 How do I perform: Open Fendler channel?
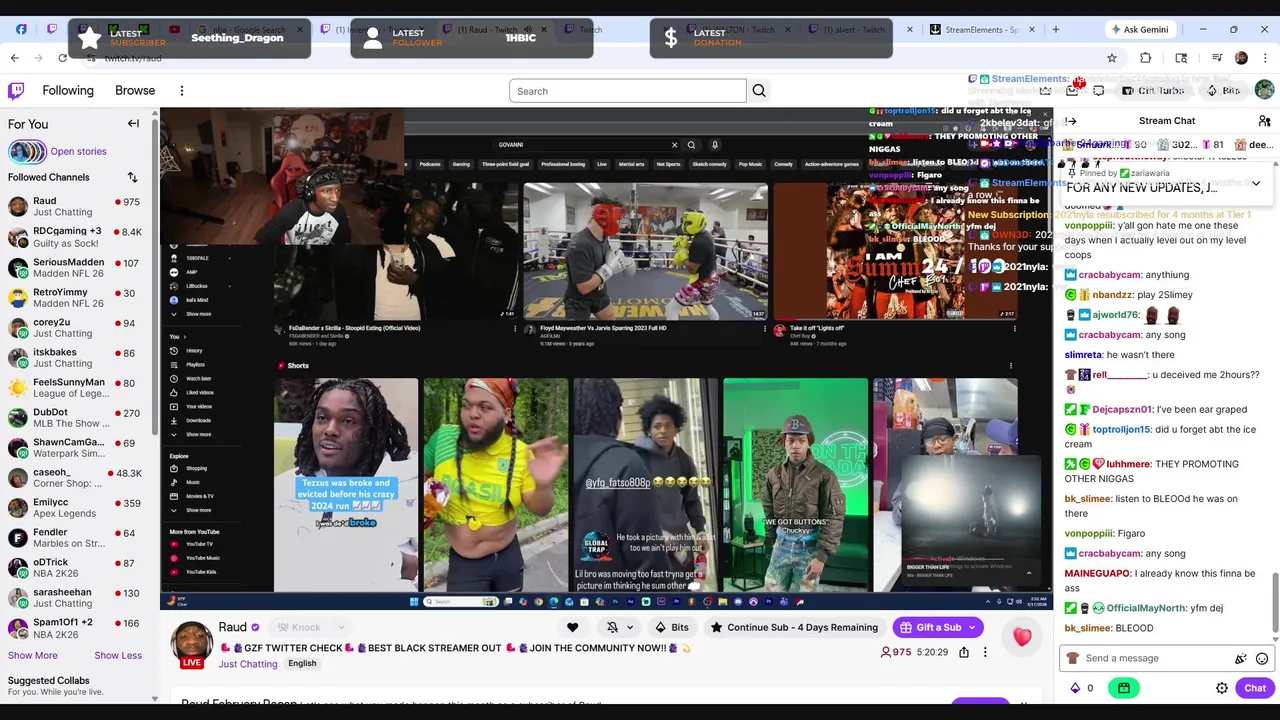[76, 537]
